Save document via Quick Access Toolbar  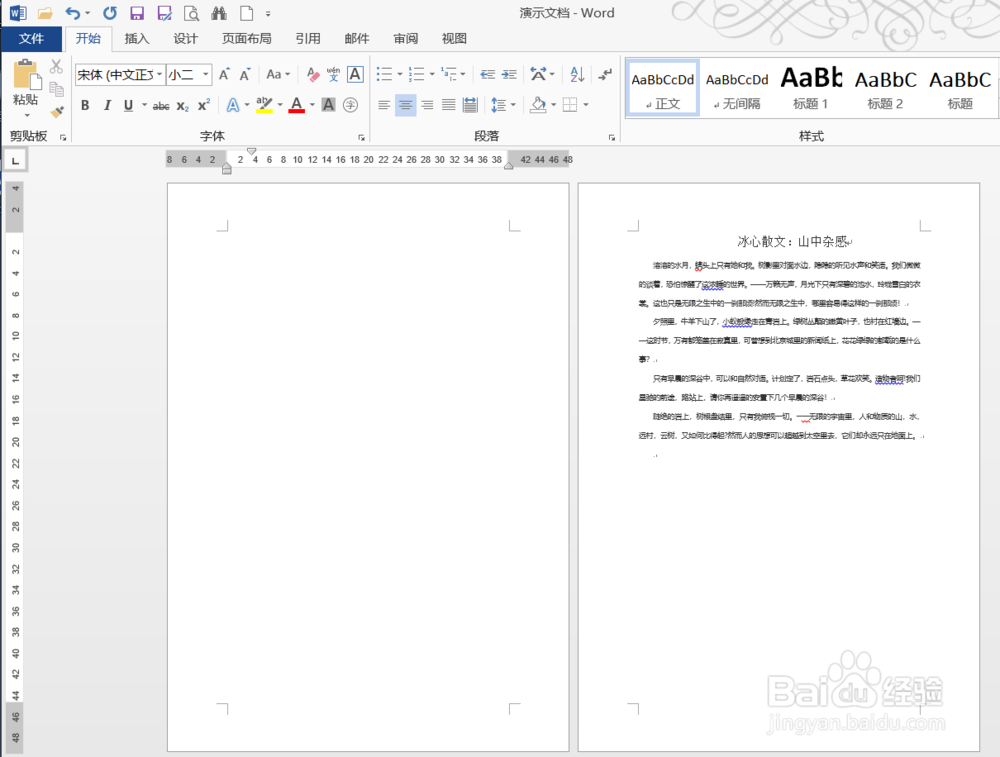(x=138, y=13)
